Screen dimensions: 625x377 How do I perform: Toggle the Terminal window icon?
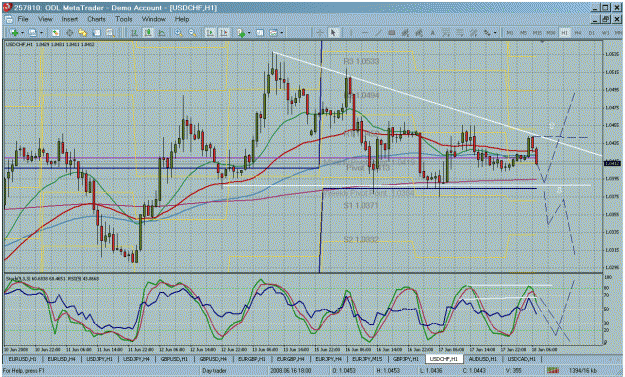pyautogui.click(x=97, y=33)
